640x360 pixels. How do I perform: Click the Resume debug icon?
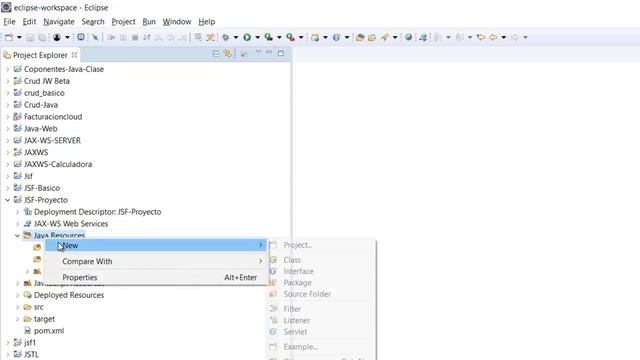click(111, 37)
